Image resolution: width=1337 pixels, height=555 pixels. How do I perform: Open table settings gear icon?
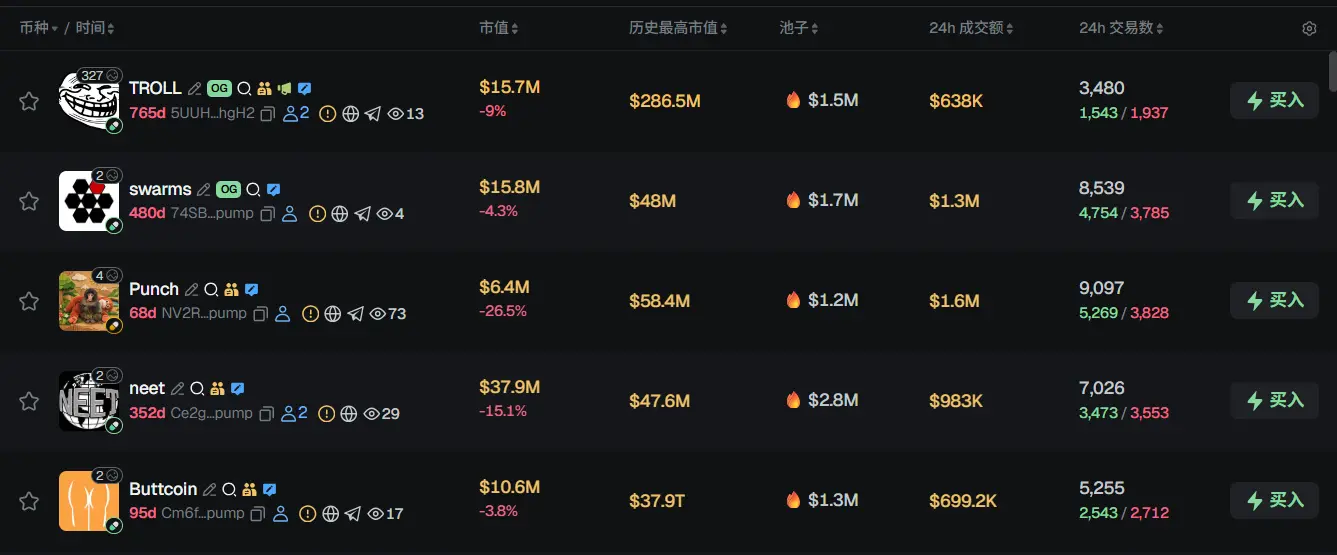pos(1309,29)
